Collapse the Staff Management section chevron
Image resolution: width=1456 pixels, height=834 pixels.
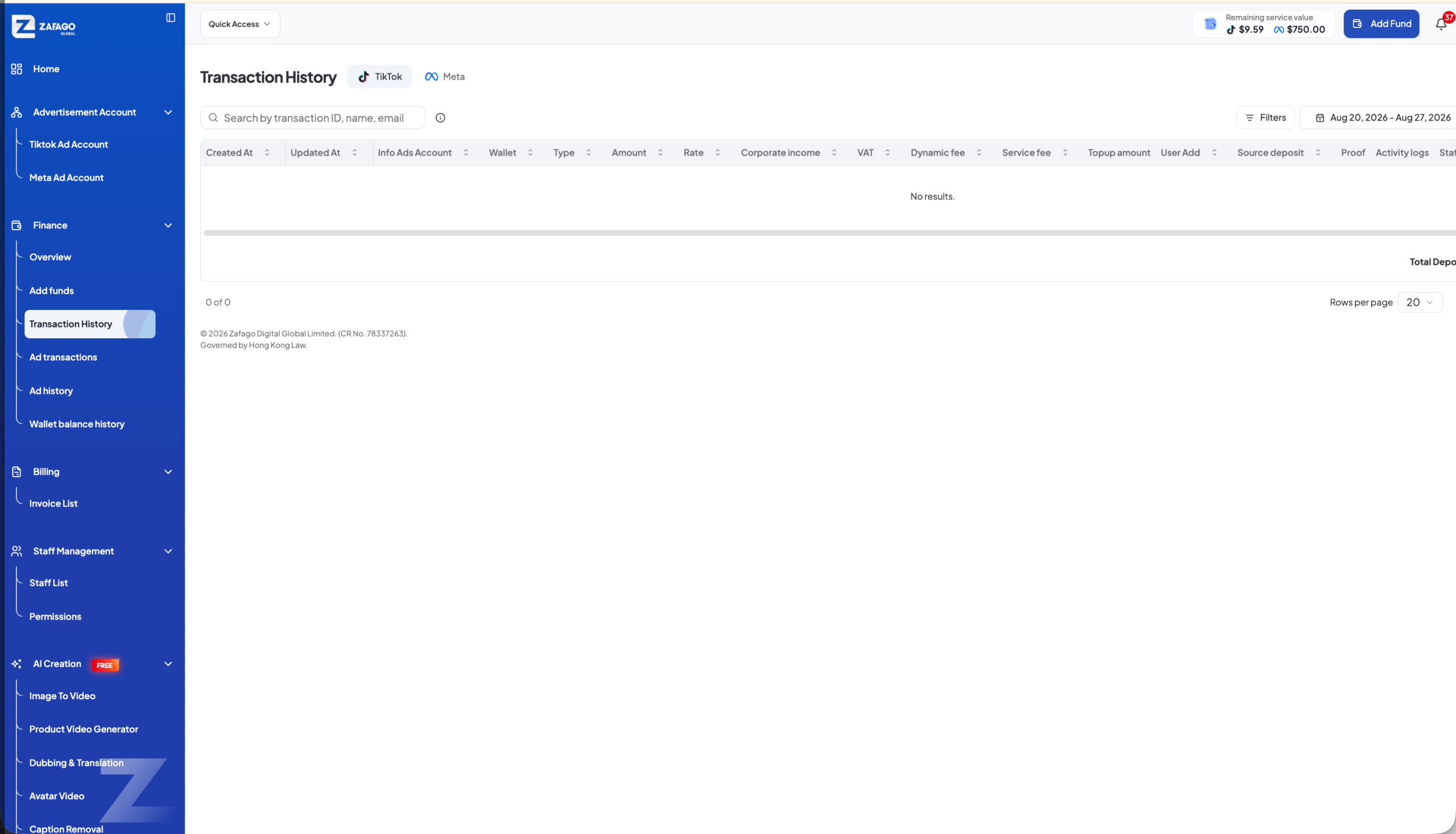[168, 551]
